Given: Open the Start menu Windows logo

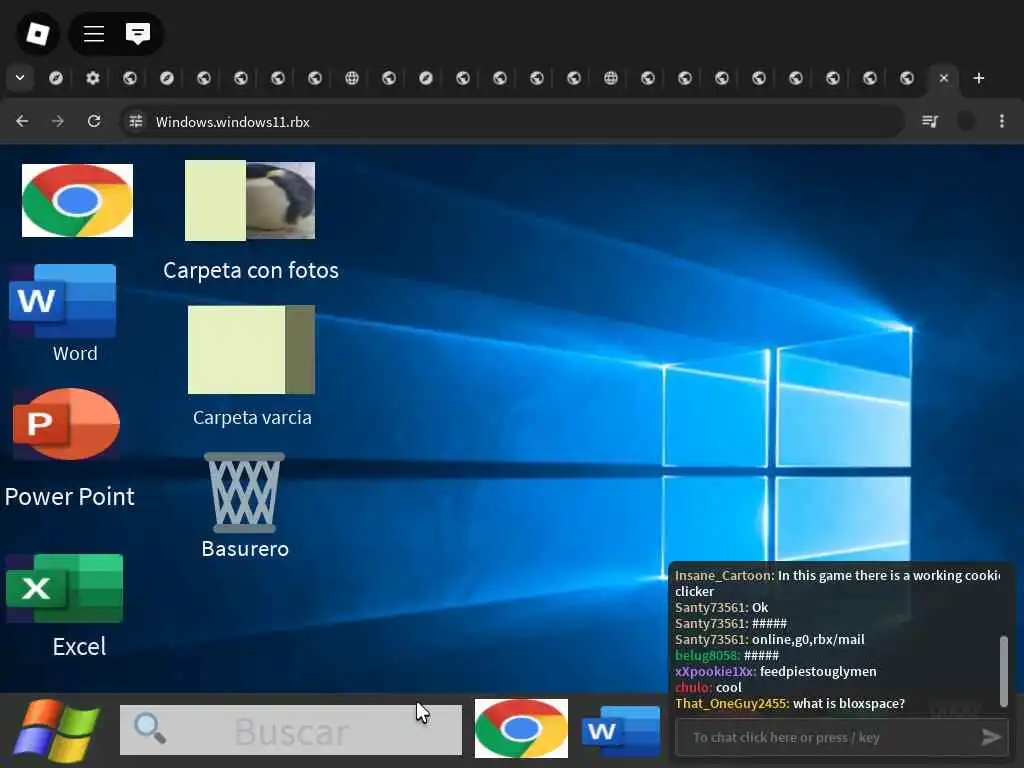Looking at the screenshot, I should click(57, 731).
